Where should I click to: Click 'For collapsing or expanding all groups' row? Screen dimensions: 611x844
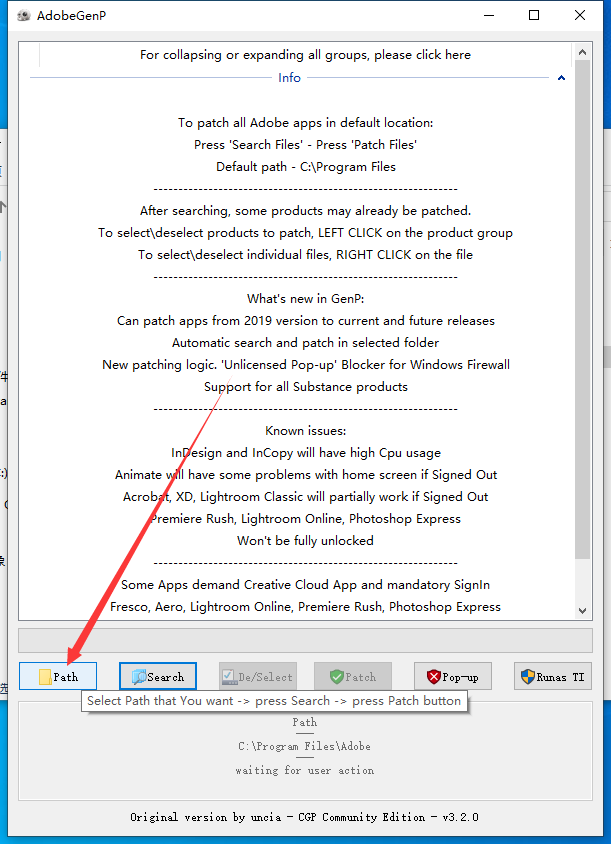tap(305, 55)
